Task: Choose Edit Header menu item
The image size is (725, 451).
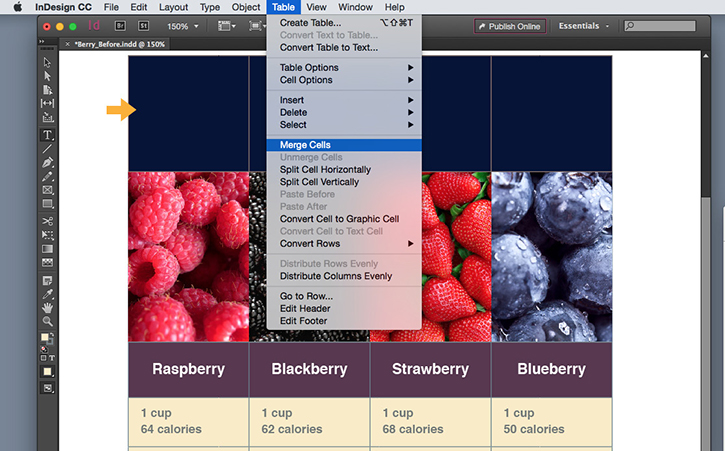Action: click(x=344, y=309)
